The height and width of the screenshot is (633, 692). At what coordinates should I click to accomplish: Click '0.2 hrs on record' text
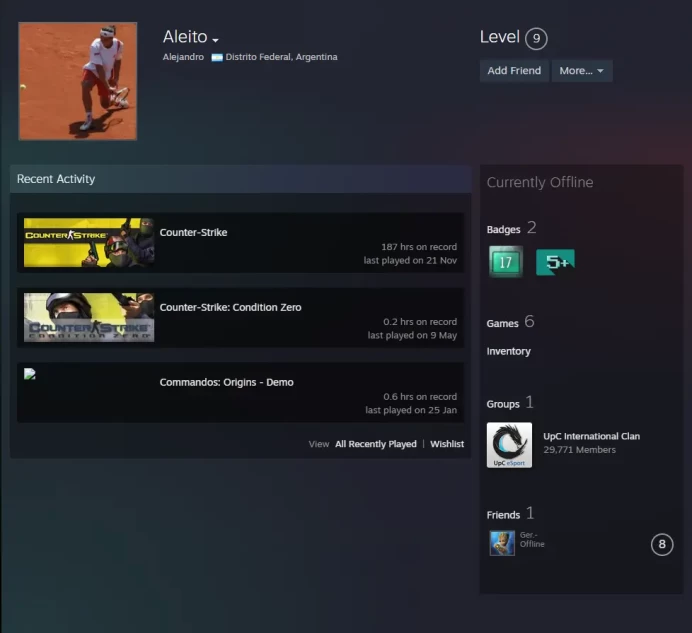click(x=420, y=322)
